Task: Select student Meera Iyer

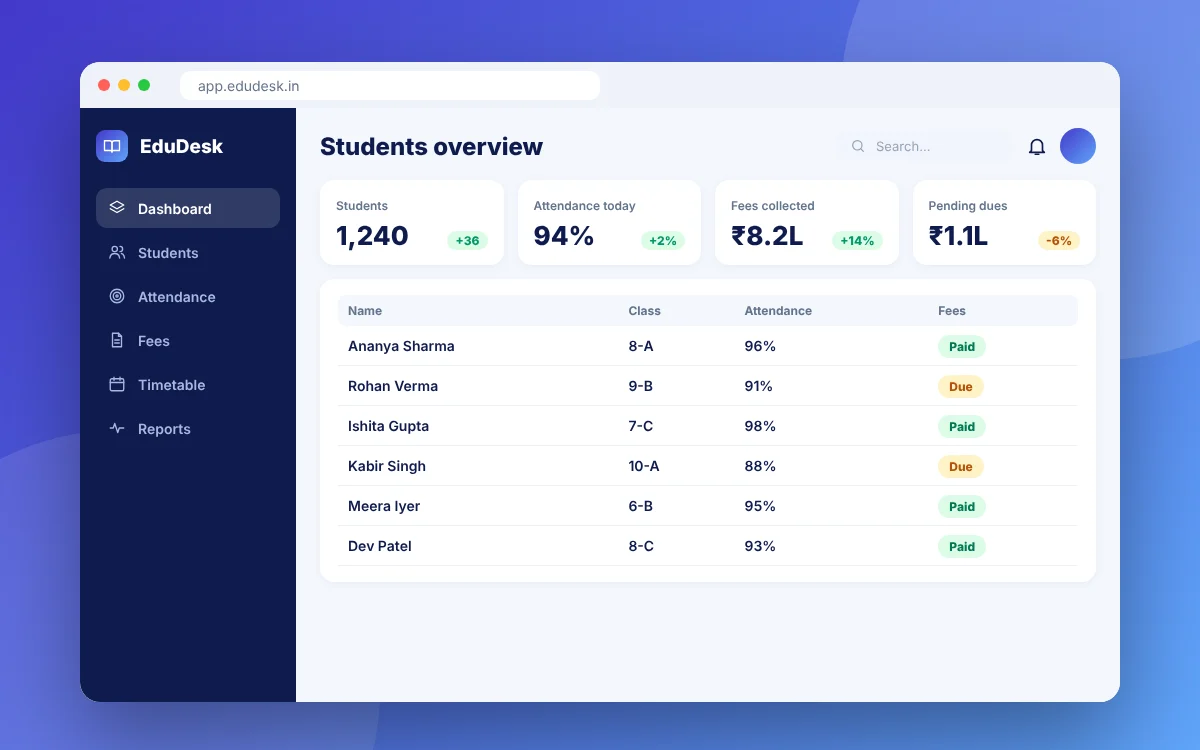Action: 384,506
